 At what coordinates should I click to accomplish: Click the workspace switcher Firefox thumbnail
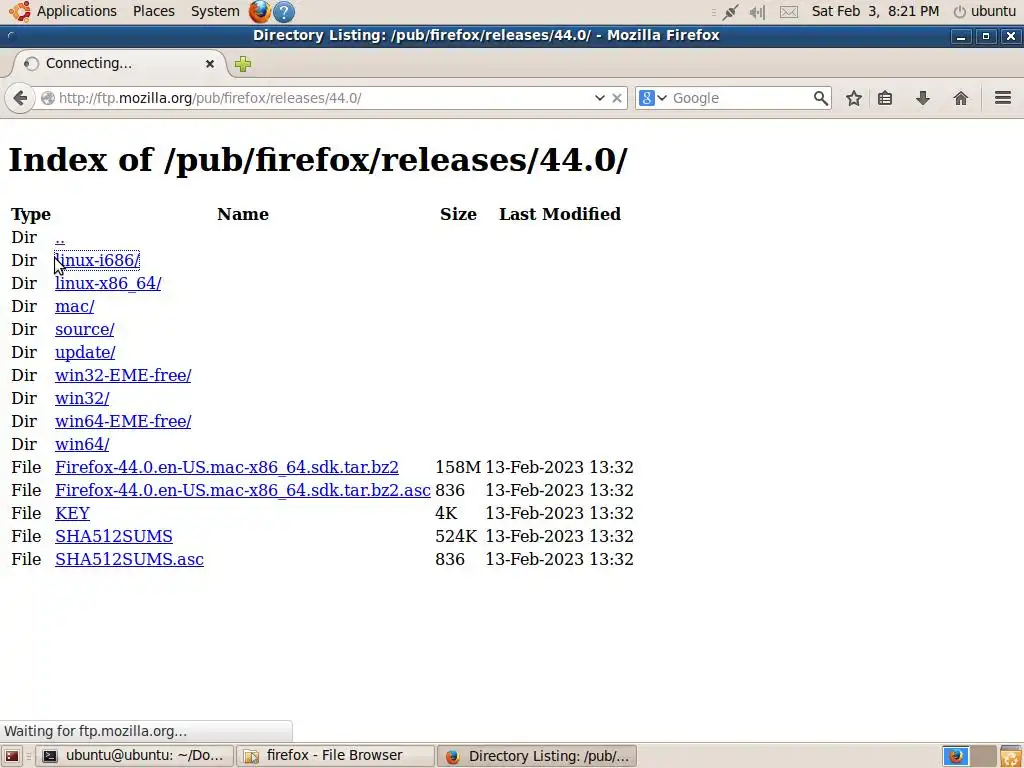955,756
